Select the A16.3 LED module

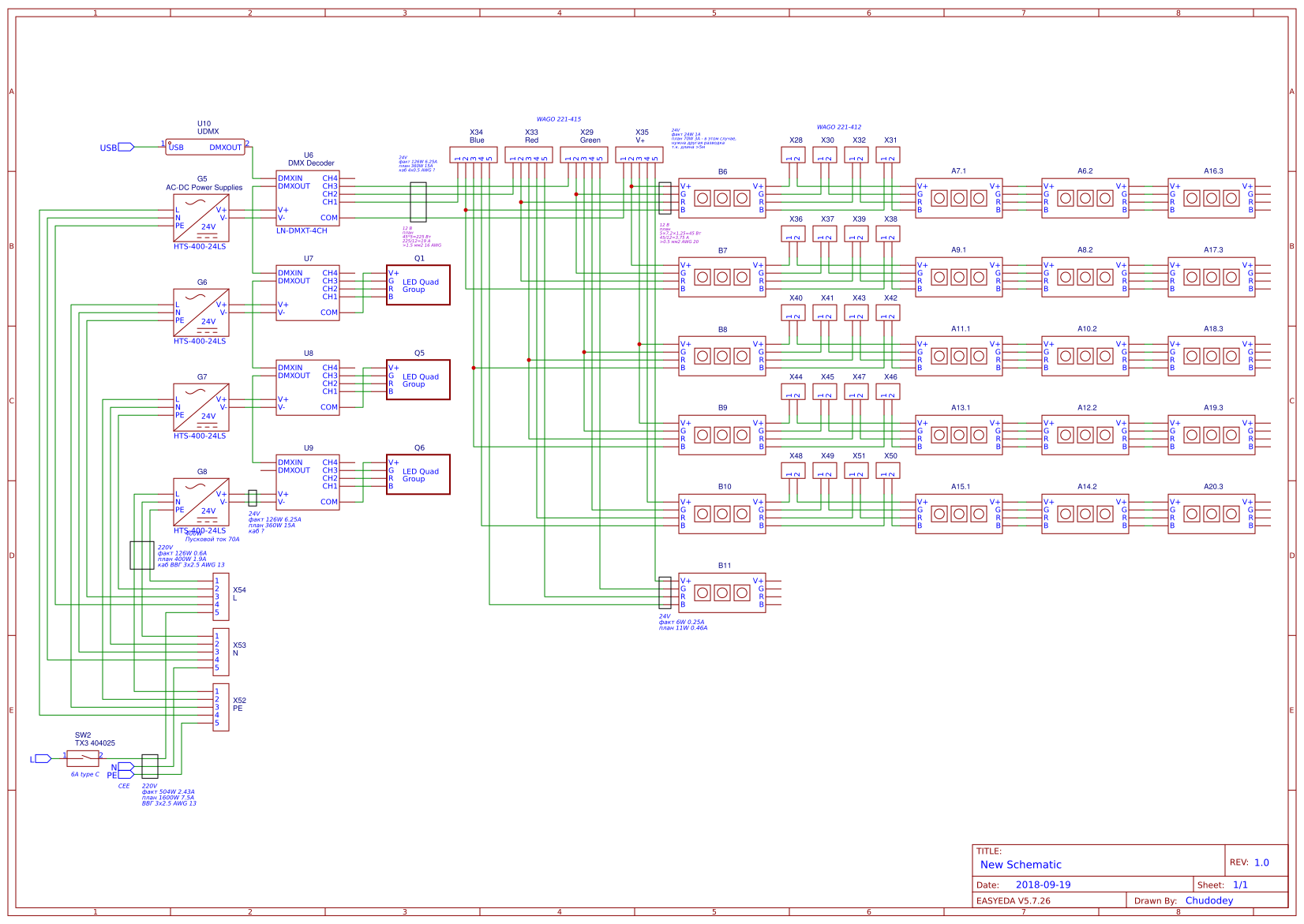(x=1212, y=198)
